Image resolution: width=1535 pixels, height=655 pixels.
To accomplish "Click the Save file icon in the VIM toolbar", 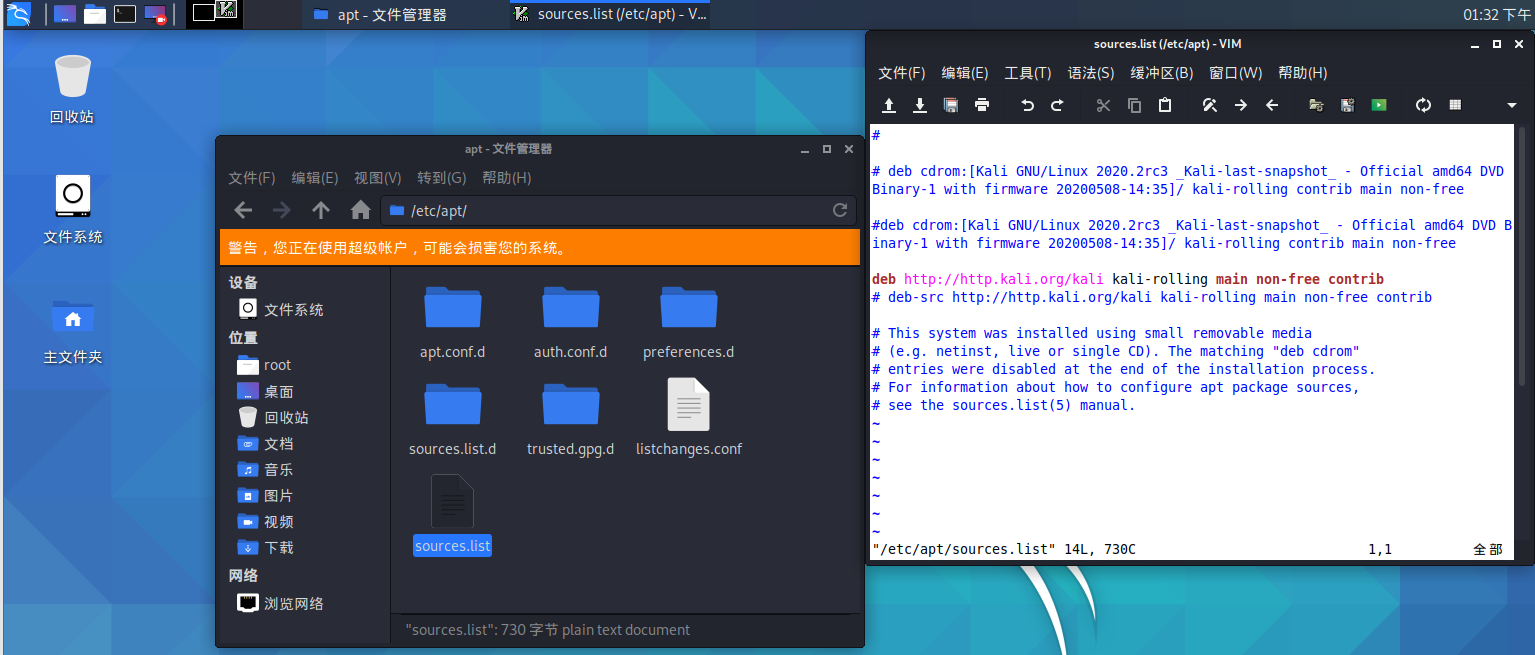I will point(920,105).
